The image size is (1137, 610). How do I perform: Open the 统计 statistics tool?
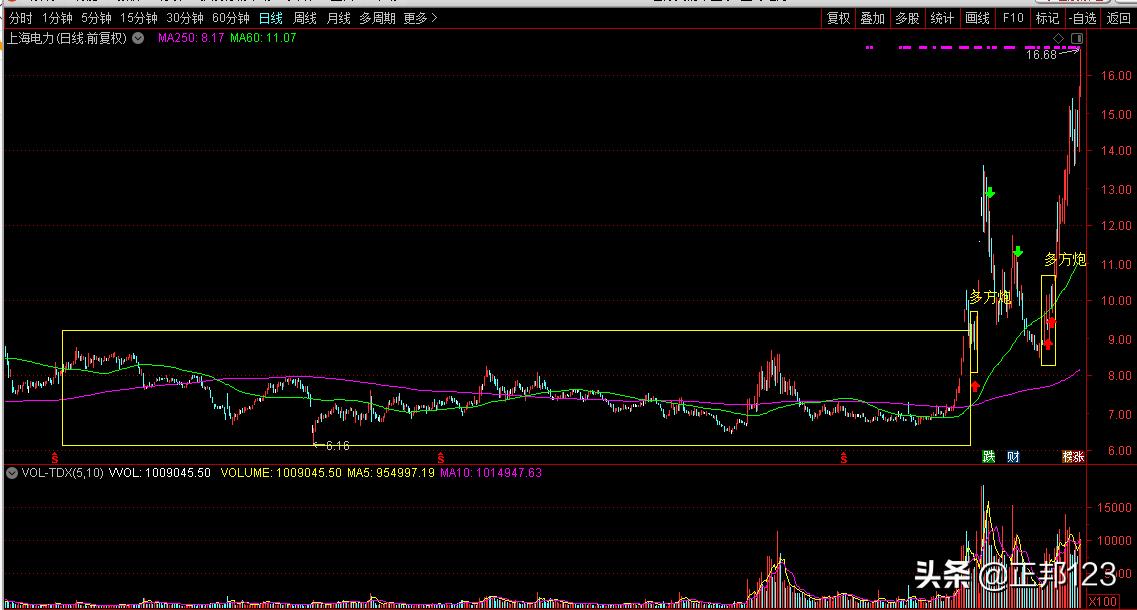(x=942, y=18)
